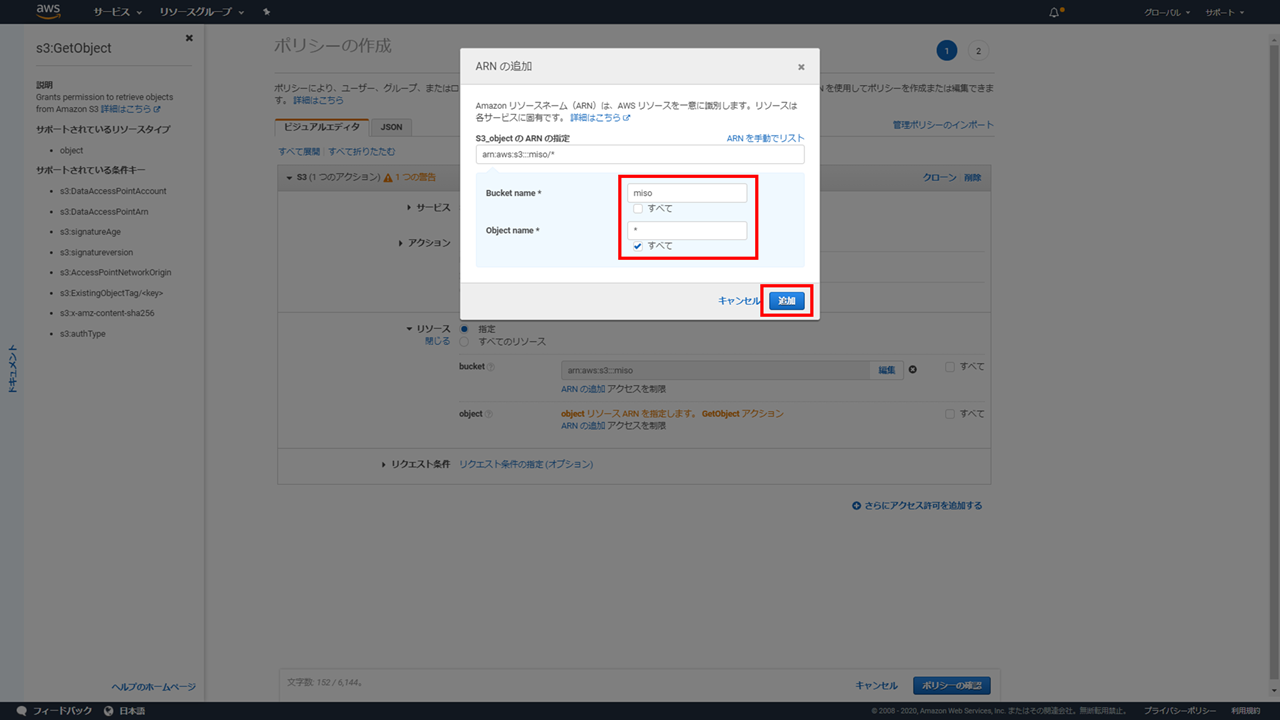Click the plus icon to add more permissions

856,506
